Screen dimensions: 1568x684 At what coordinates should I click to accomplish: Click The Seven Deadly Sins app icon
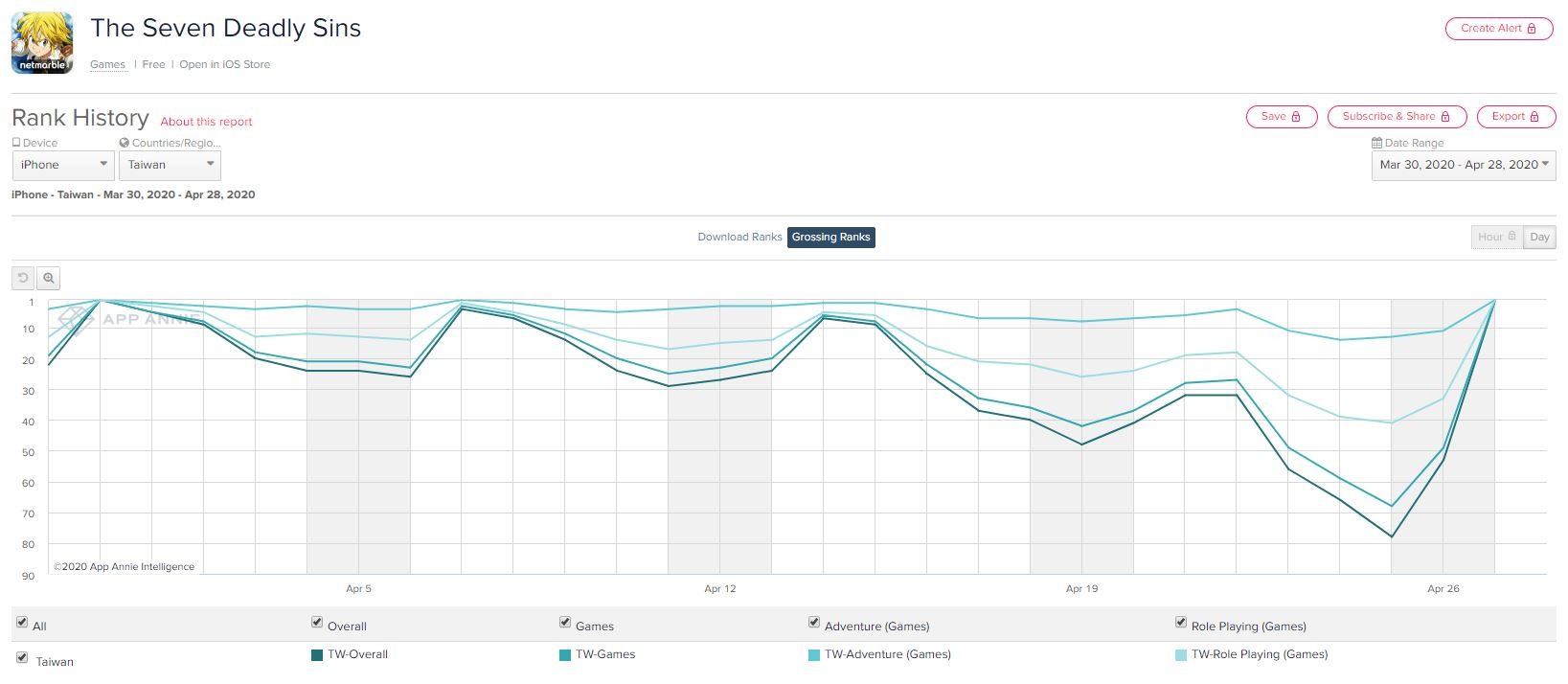coord(42,43)
